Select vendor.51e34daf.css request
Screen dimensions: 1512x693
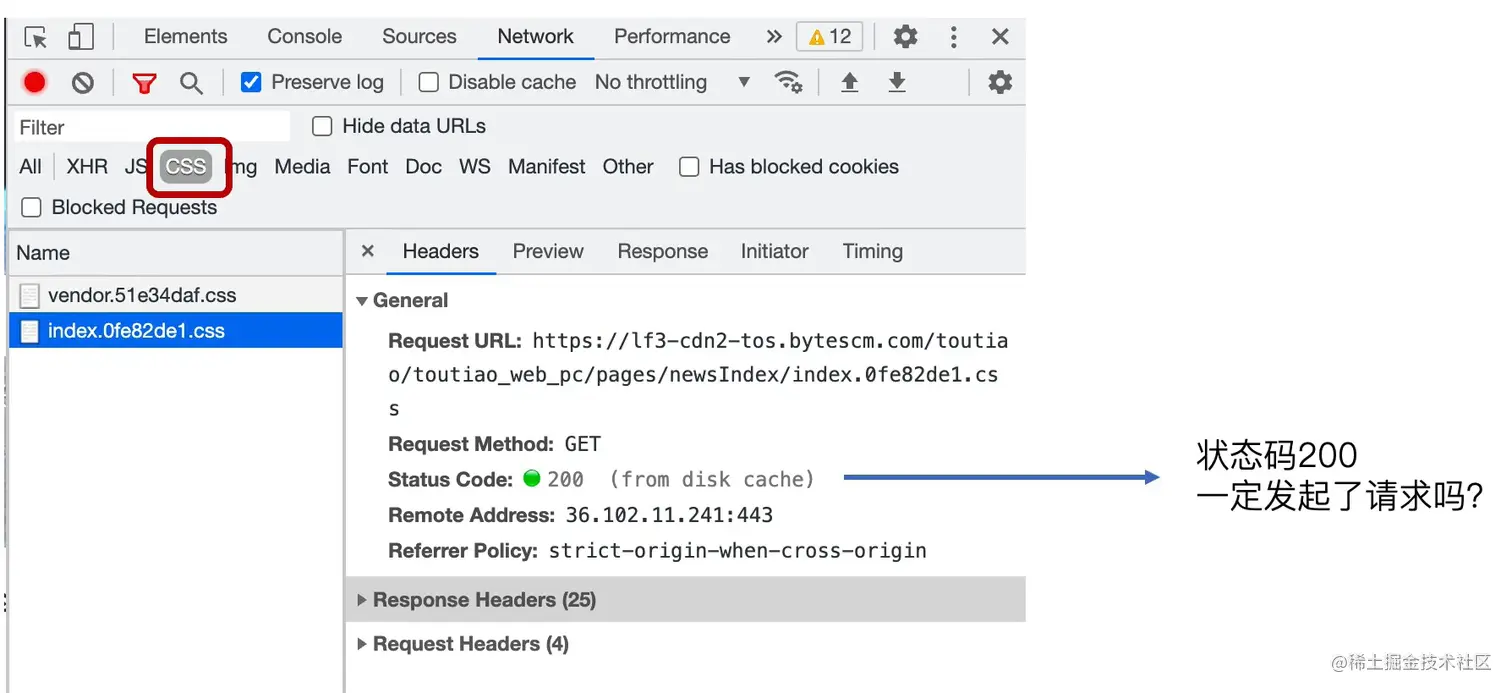tap(142, 296)
